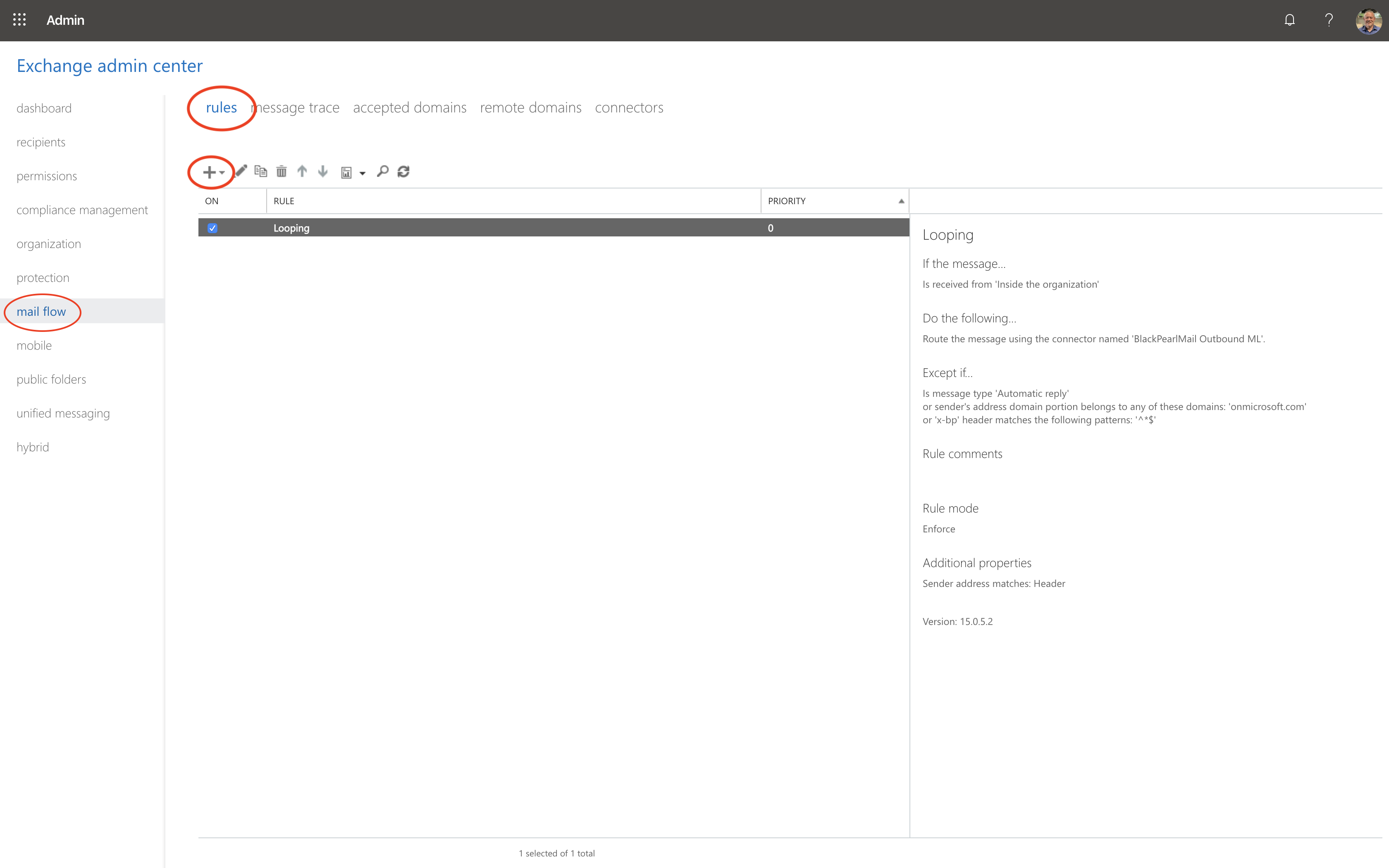Open the app launcher grid
This screenshot has height=868, width=1389.
(x=19, y=20)
